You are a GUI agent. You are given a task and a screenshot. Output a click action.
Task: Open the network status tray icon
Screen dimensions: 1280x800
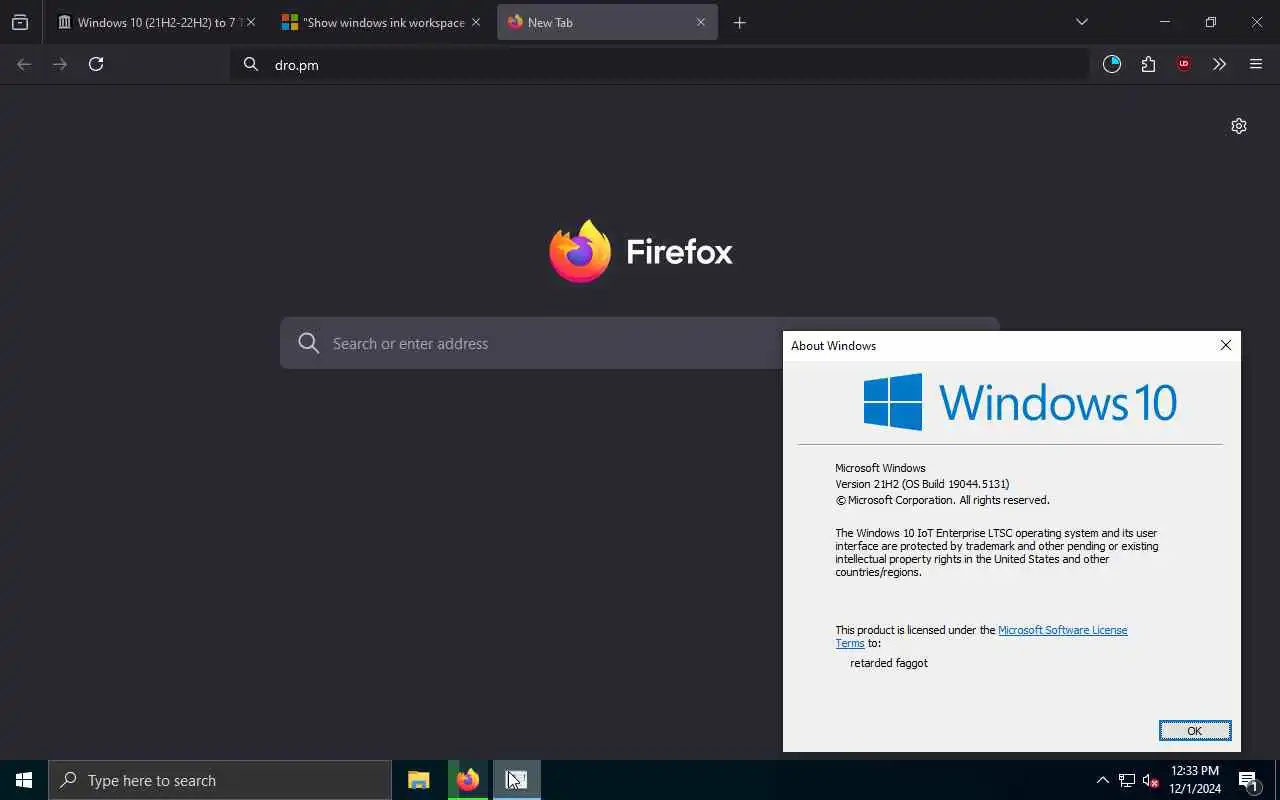click(1127, 780)
